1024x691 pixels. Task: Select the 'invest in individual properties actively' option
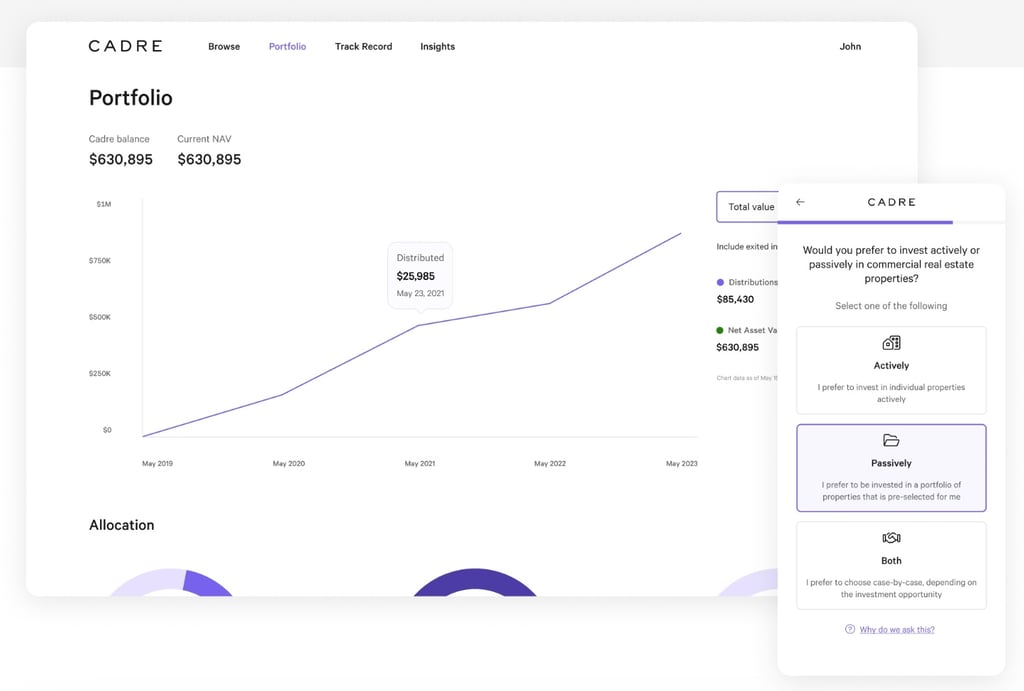[x=891, y=371]
